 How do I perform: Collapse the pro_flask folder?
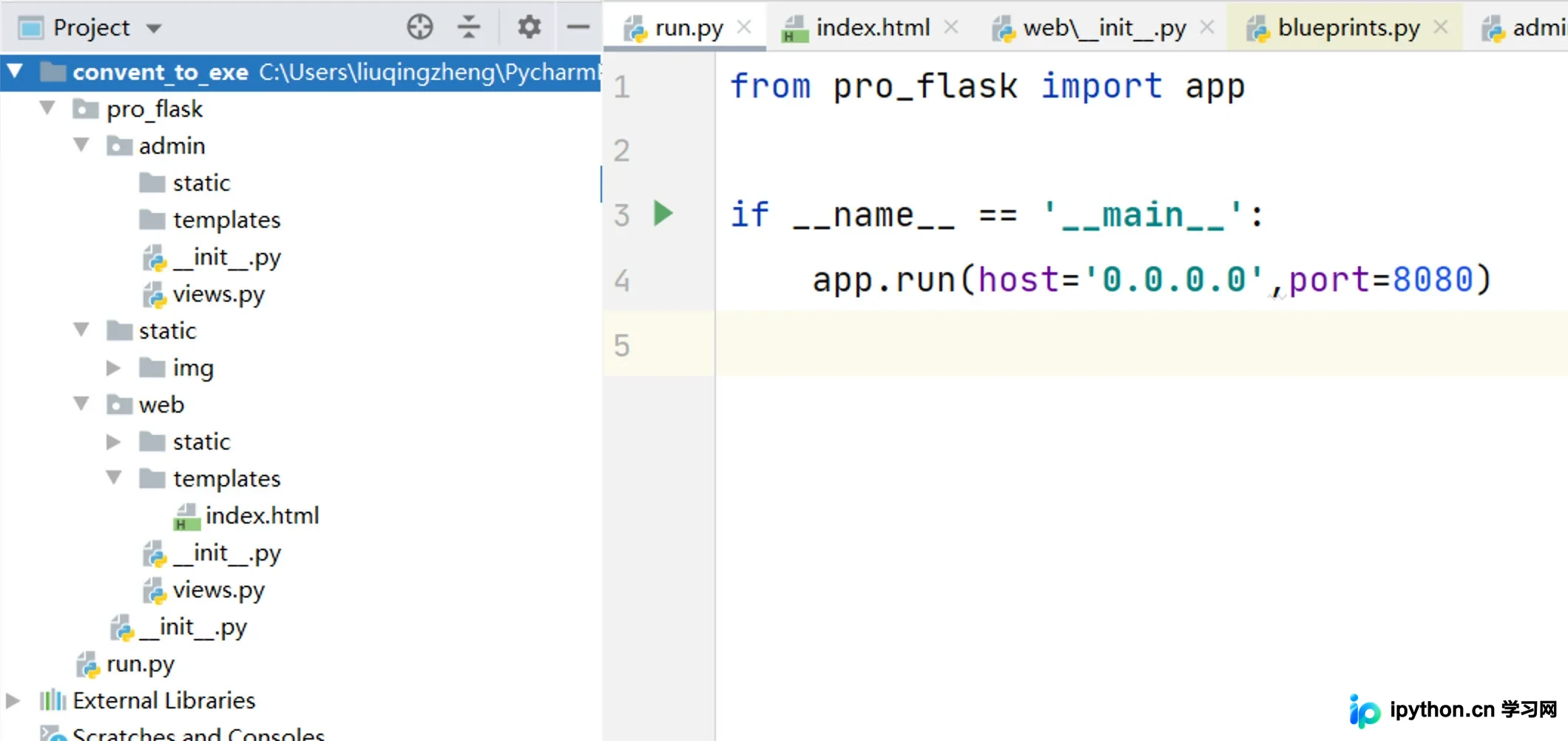point(47,108)
